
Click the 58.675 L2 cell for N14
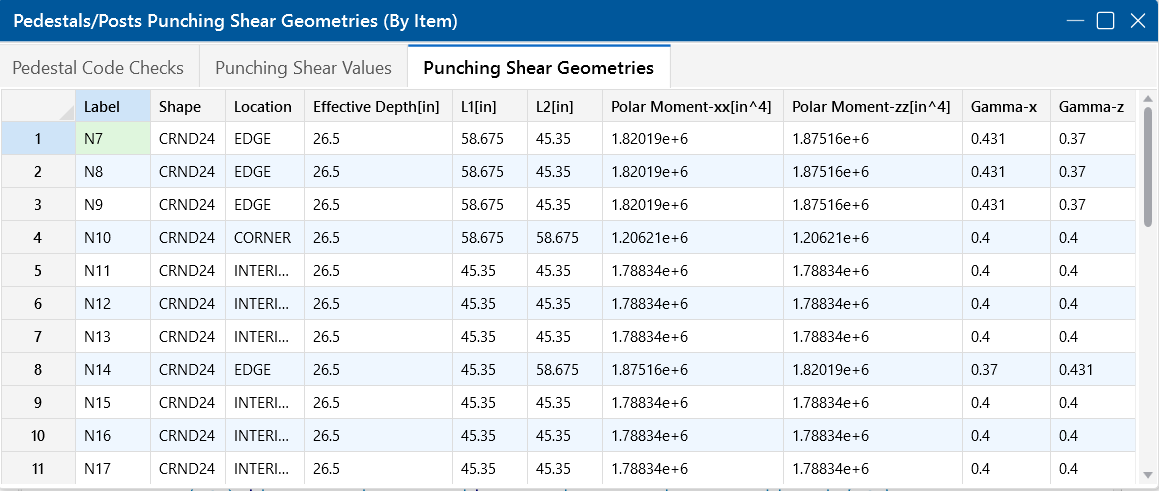coord(564,370)
